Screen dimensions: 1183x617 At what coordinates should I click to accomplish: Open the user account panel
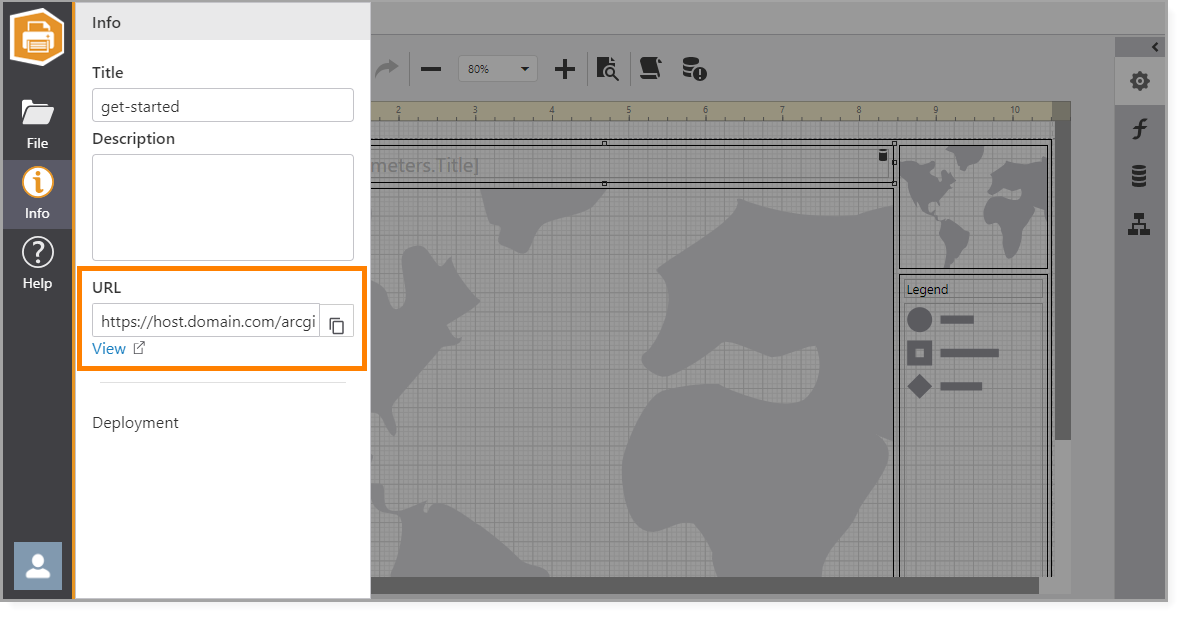coord(37,566)
